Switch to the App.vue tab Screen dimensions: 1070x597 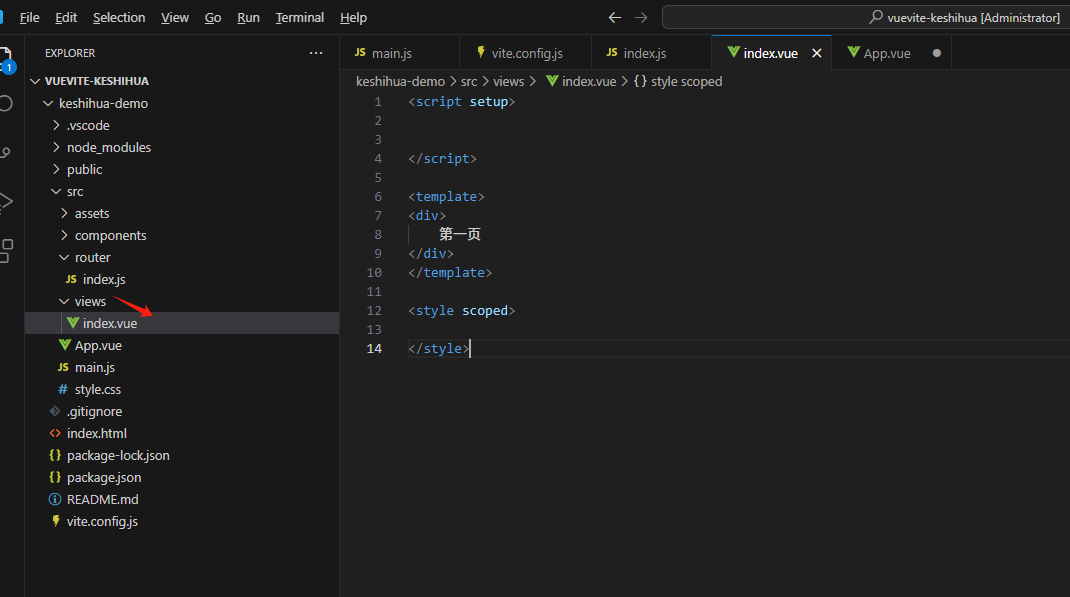(x=886, y=53)
